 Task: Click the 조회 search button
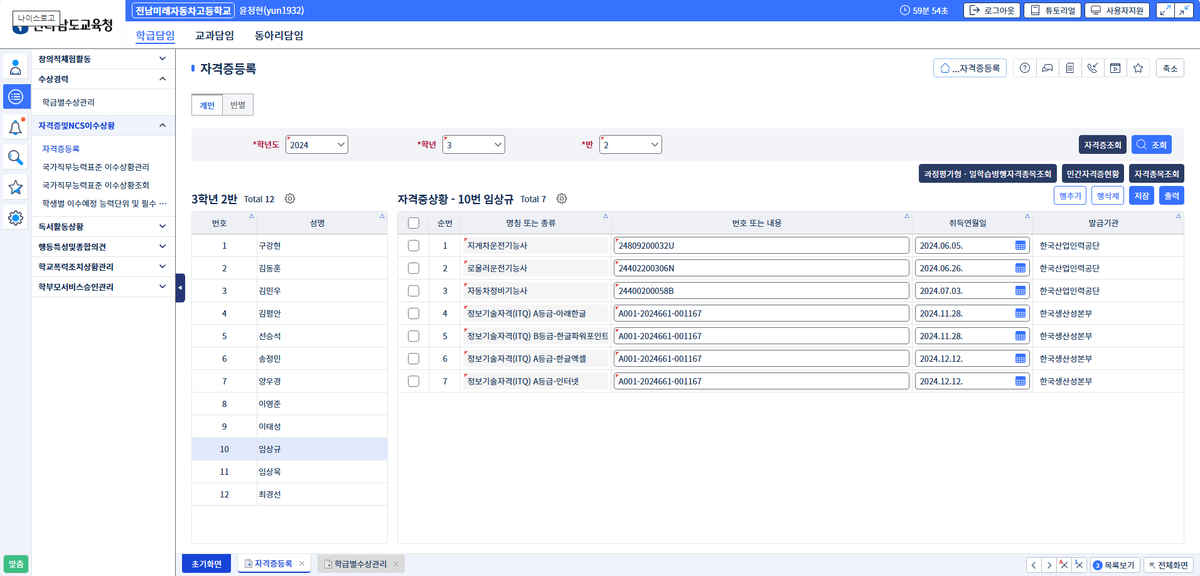pyautogui.click(x=1152, y=145)
